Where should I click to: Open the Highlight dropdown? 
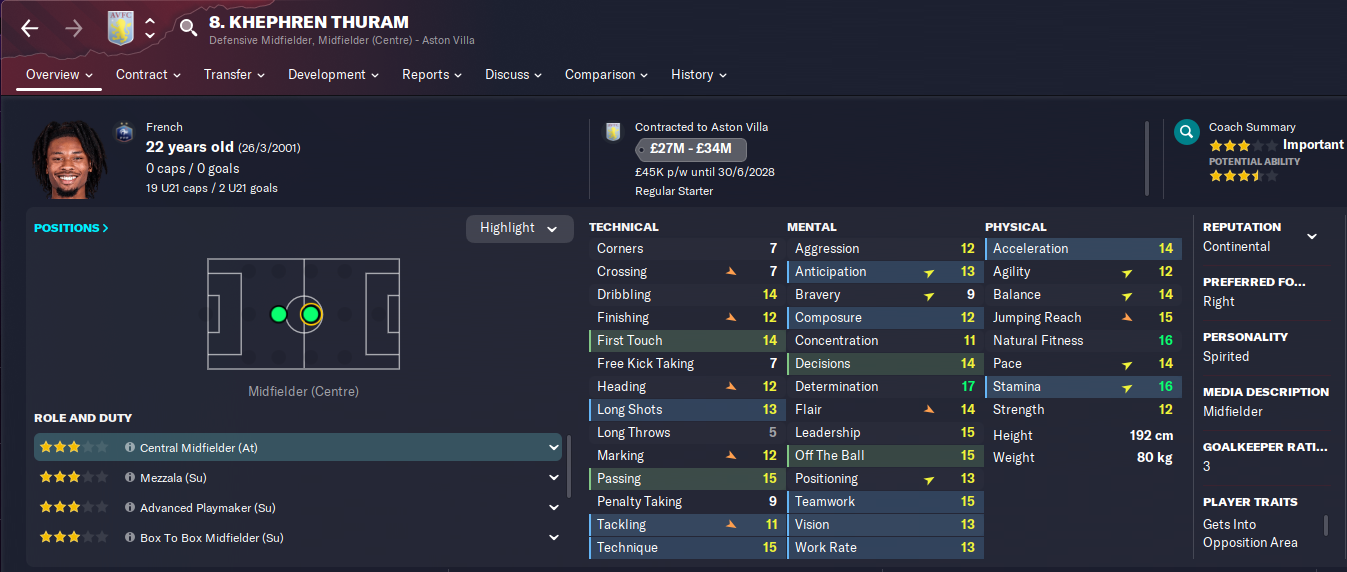pyautogui.click(x=520, y=228)
